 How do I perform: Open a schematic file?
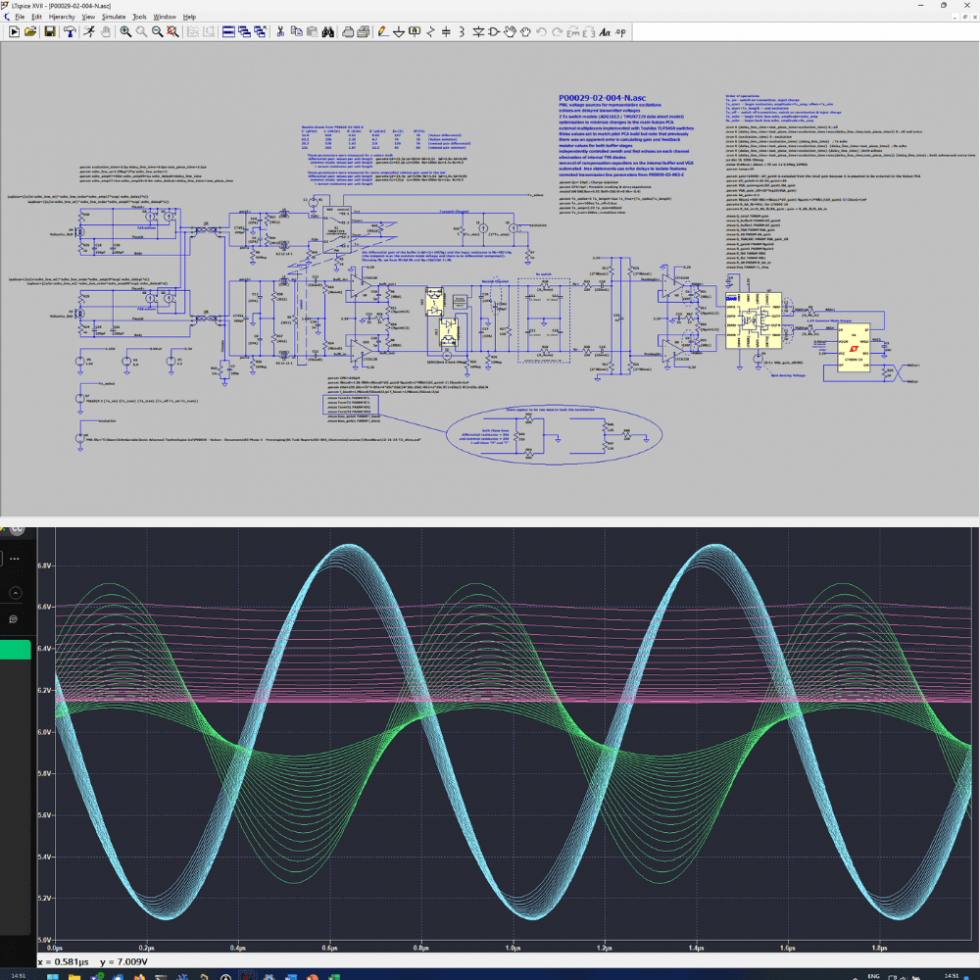tap(28, 33)
